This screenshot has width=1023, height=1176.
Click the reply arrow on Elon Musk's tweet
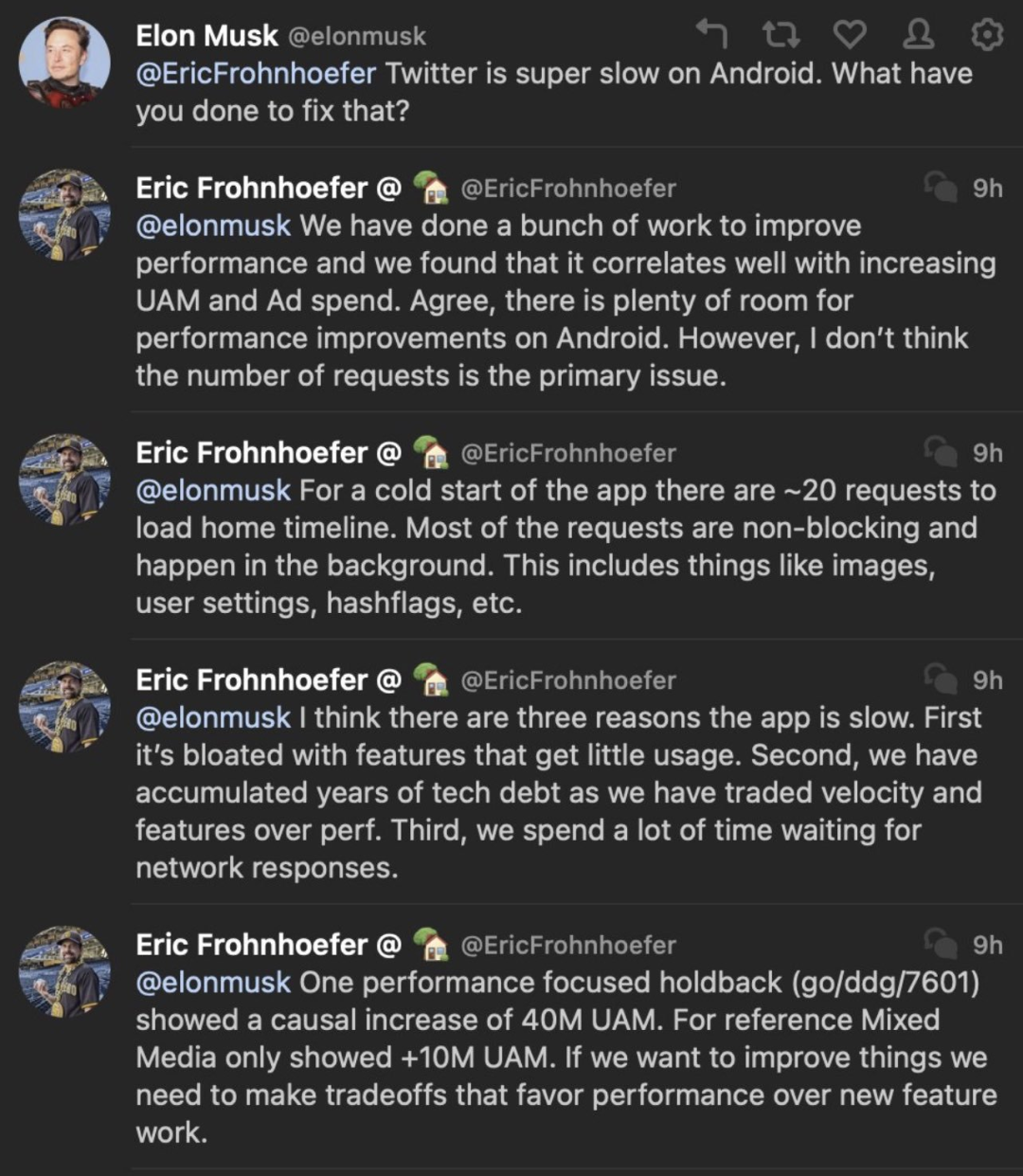(712, 34)
